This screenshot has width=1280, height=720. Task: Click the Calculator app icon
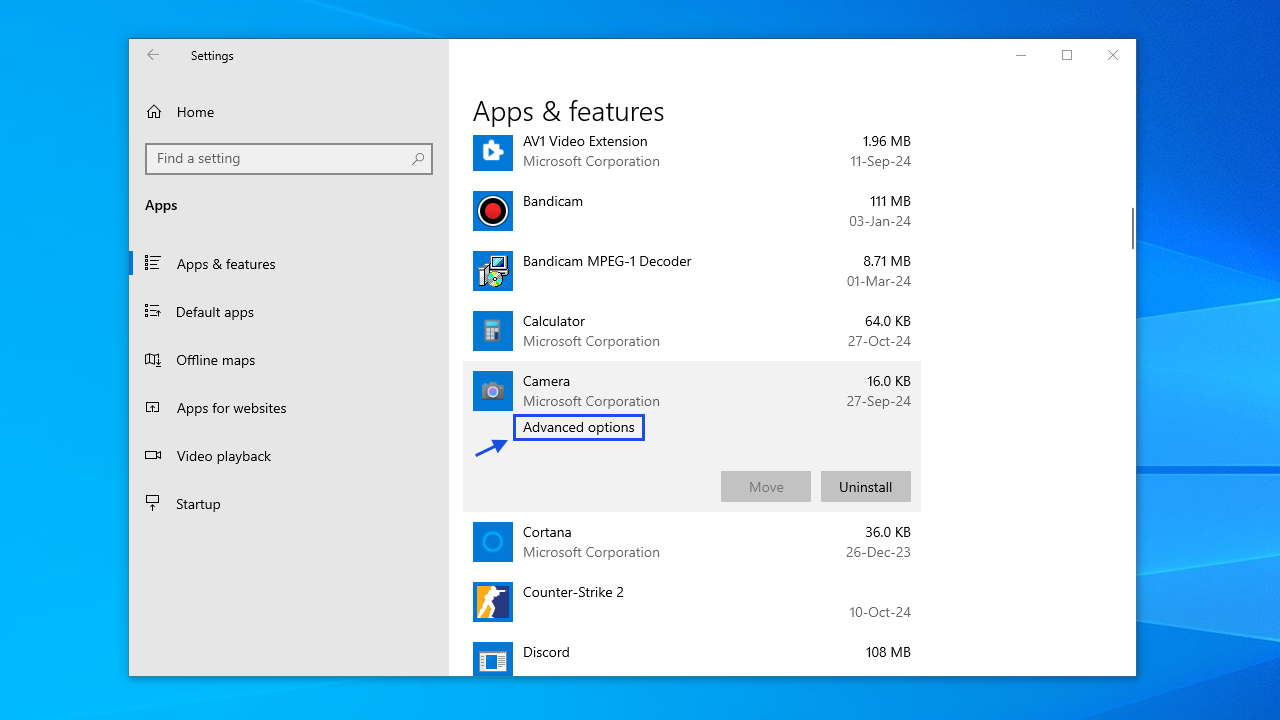coord(492,331)
